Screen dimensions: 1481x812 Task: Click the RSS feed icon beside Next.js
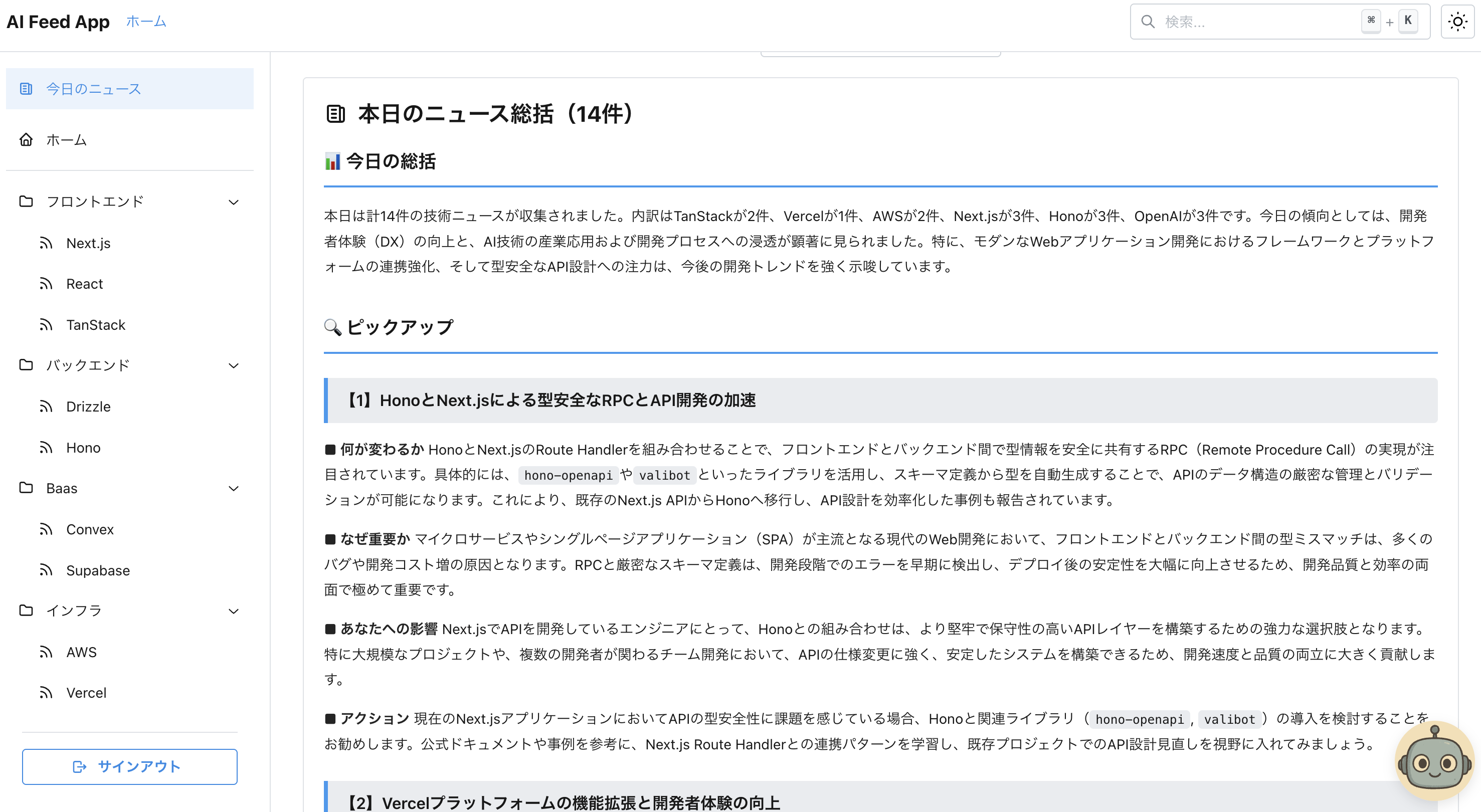(x=46, y=243)
